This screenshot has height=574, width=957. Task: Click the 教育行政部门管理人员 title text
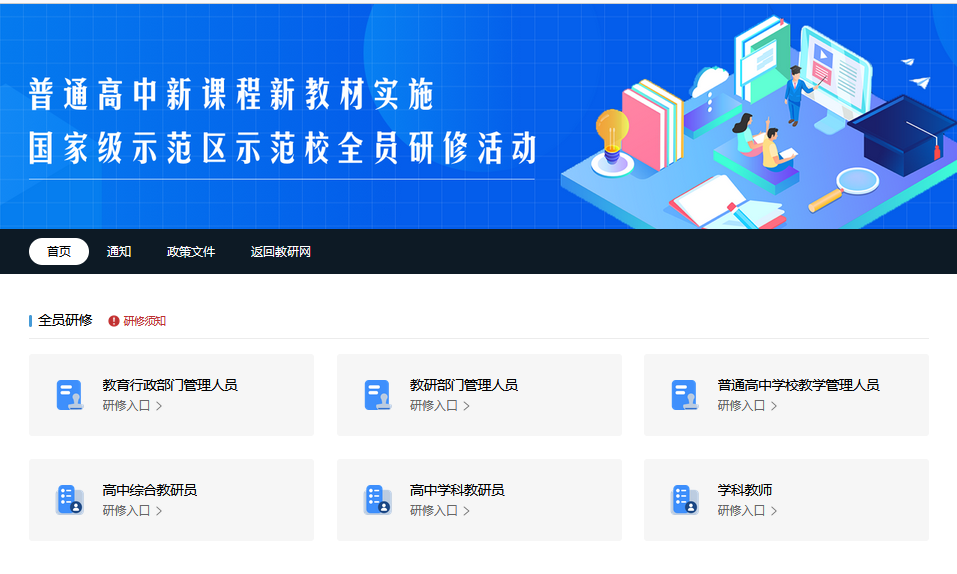pos(170,385)
